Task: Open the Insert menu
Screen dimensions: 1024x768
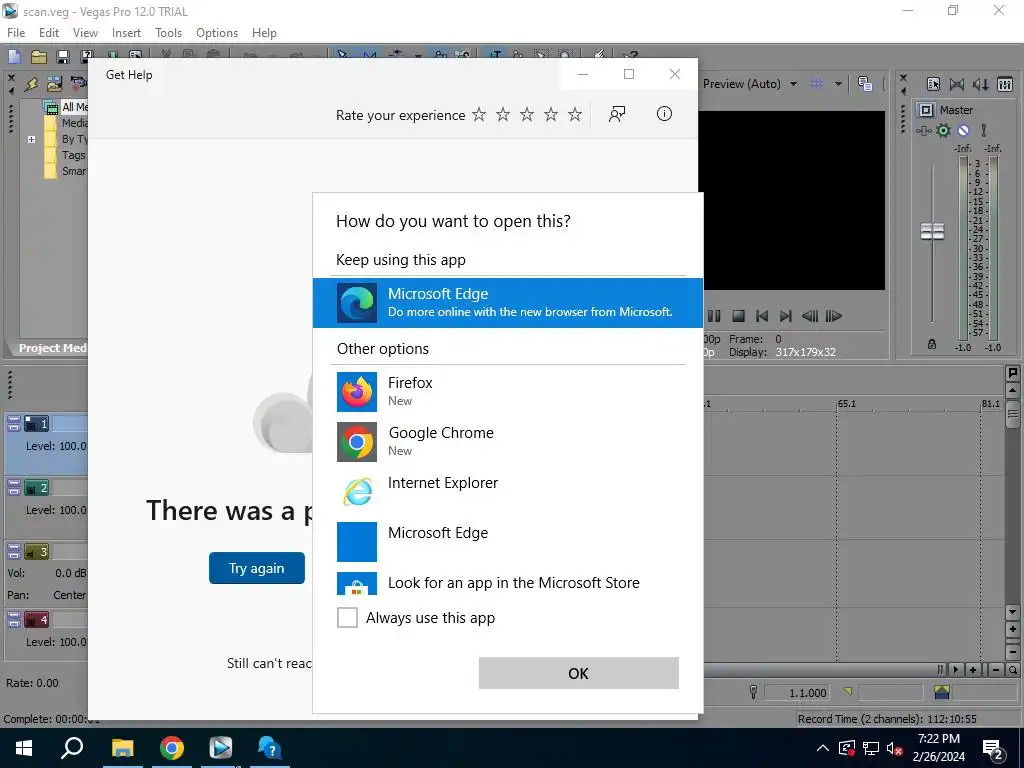Action: [x=126, y=33]
